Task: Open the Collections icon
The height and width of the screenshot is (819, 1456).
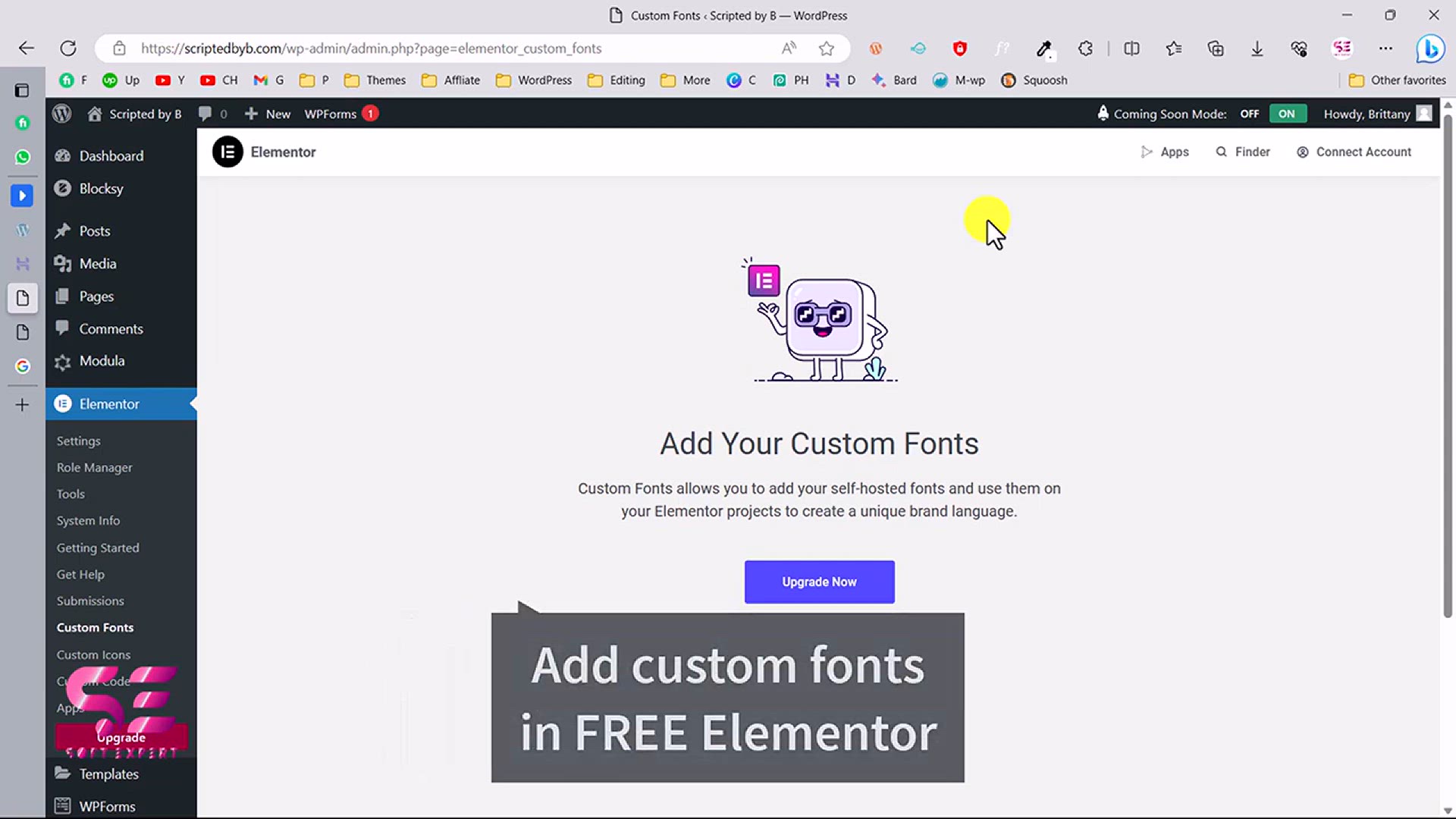Action: [x=1216, y=49]
